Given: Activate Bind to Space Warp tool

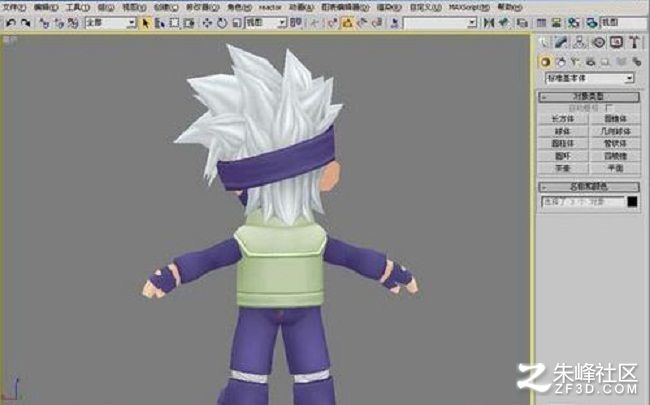Looking at the screenshot, I should pyautogui.click(x=73, y=23).
